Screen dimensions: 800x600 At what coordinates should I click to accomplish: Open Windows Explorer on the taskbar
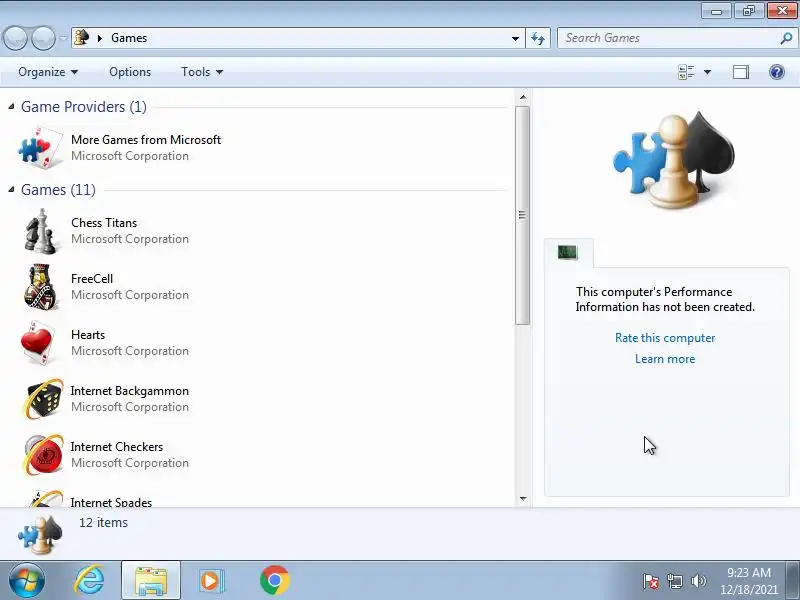tap(151, 580)
